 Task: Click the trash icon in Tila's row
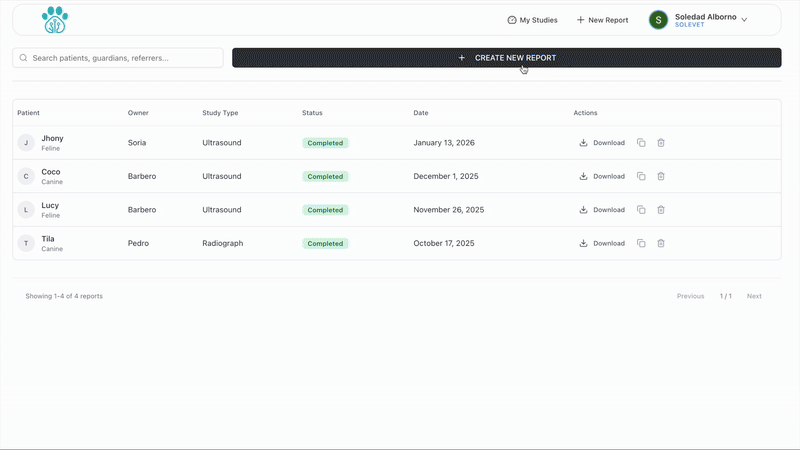[x=661, y=243]
